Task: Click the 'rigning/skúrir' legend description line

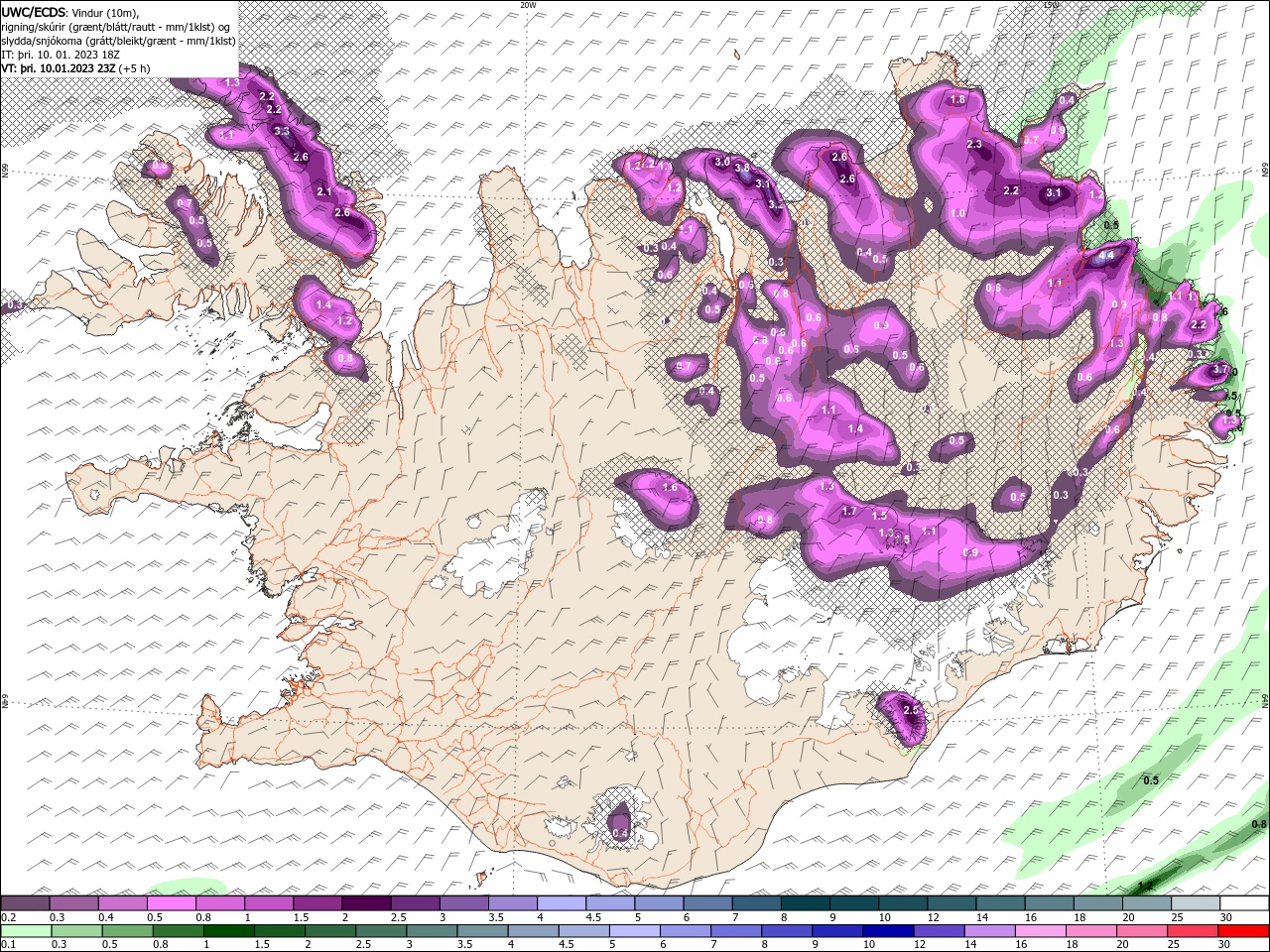Action: (114, 26)
